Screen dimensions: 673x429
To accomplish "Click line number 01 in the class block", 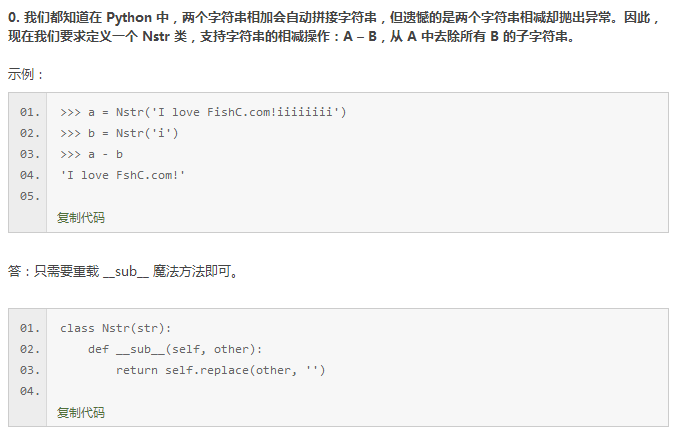I will point(29,328).
